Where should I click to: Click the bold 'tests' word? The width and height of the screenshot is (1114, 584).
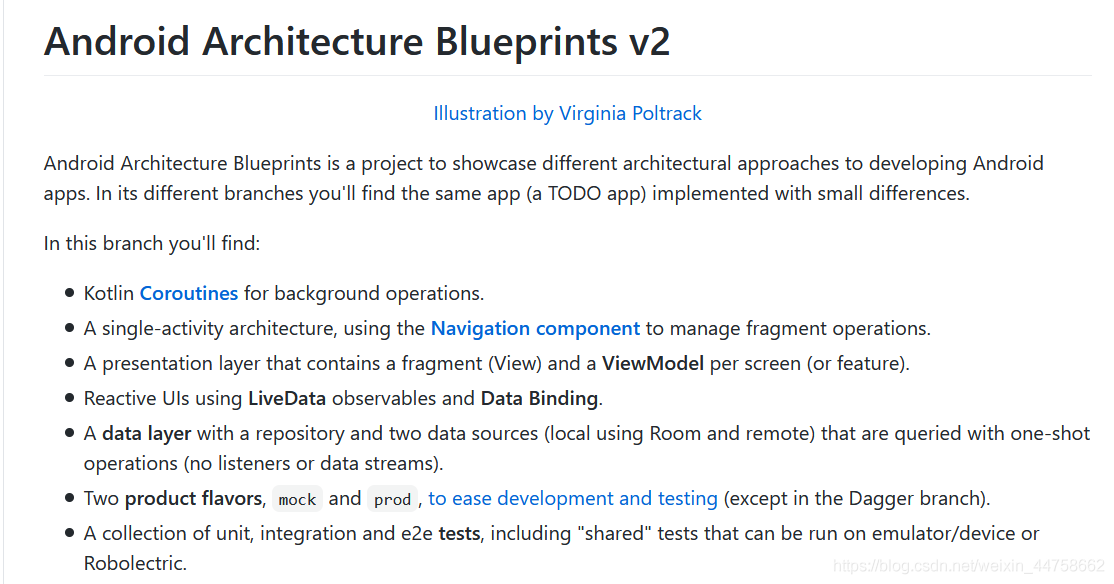pos(459,534)
